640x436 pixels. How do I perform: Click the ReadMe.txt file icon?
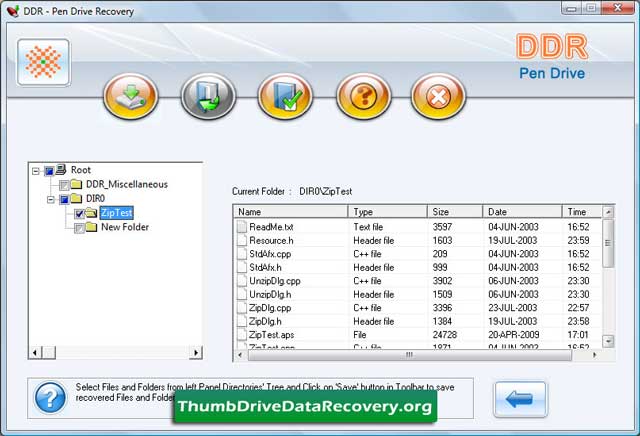click(x=242, y=227)
